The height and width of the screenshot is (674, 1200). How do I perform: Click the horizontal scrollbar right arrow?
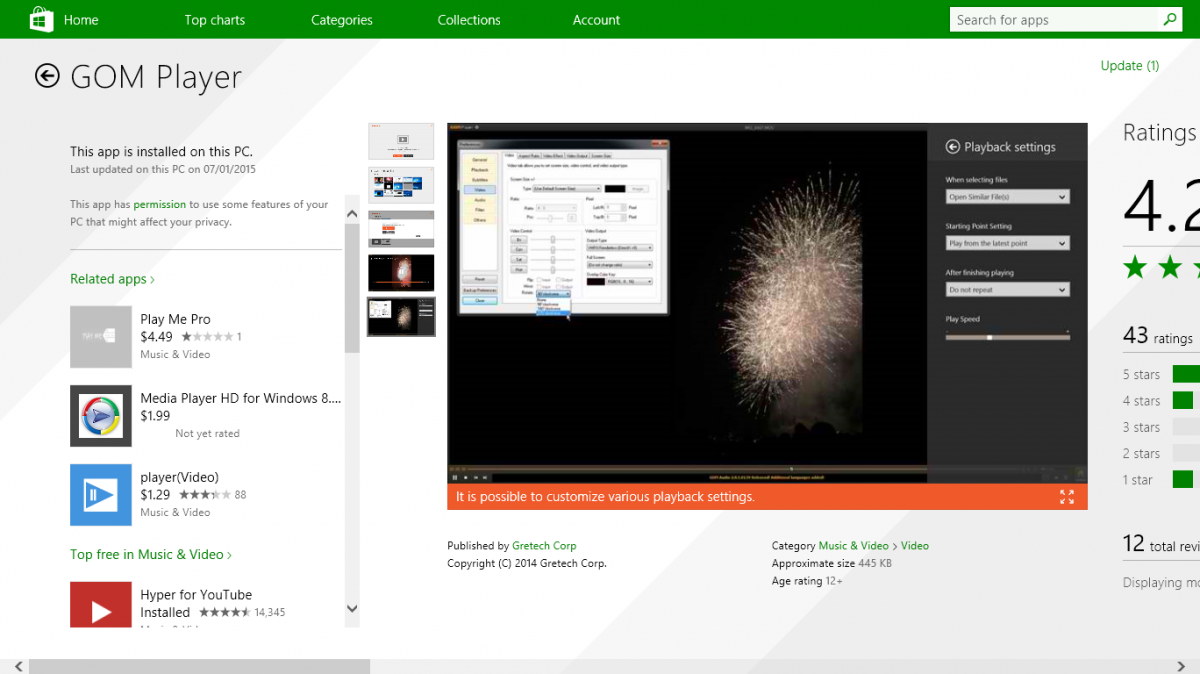[x=1182, y=666]
